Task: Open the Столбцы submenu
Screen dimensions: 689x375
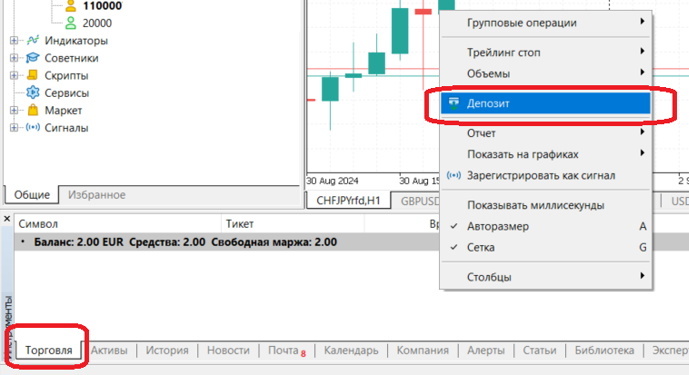Action: (x=546, y=277)
